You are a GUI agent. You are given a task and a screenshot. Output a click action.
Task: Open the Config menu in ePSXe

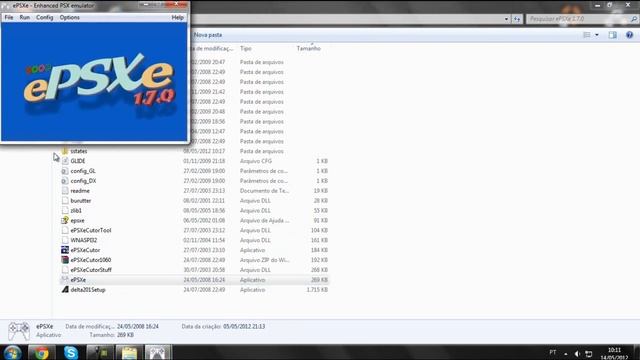tap(44, 18)
